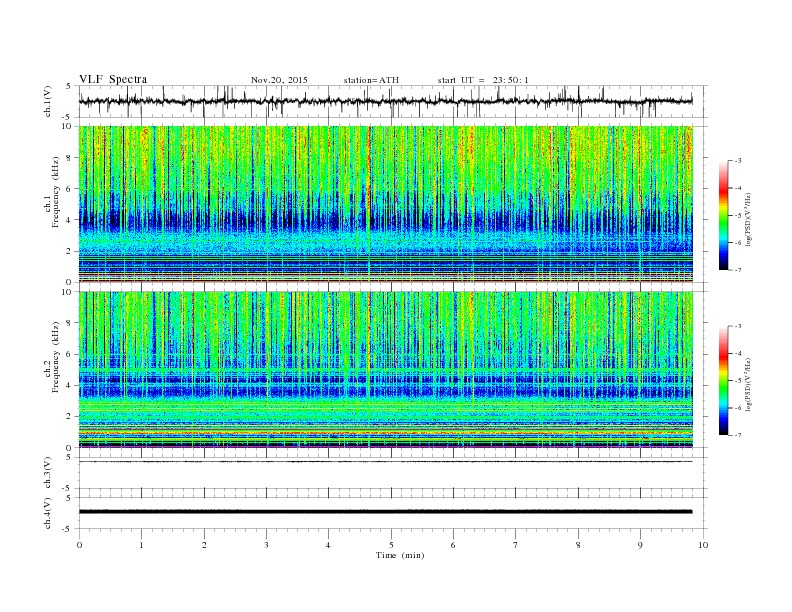Click the "station=ATH" header label
Viewport: 792px width, 612px height.
tap(371, 80)
